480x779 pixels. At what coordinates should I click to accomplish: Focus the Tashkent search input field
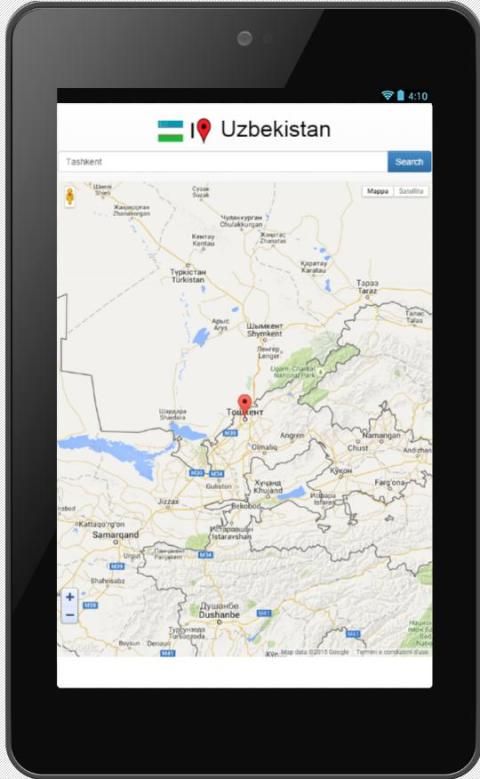coord(223,162)
